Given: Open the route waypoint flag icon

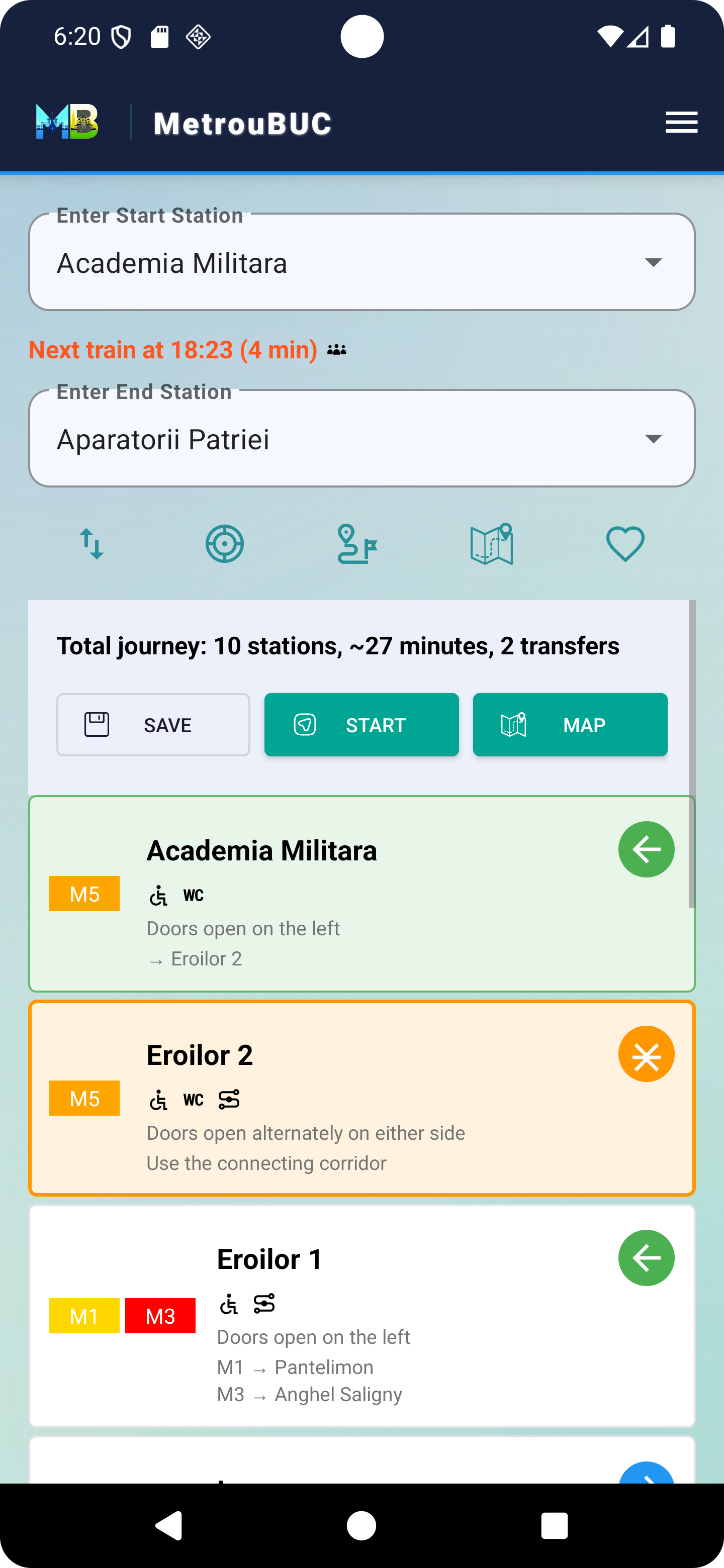Looking at the screenshot, I should click(x=357, y=544).
